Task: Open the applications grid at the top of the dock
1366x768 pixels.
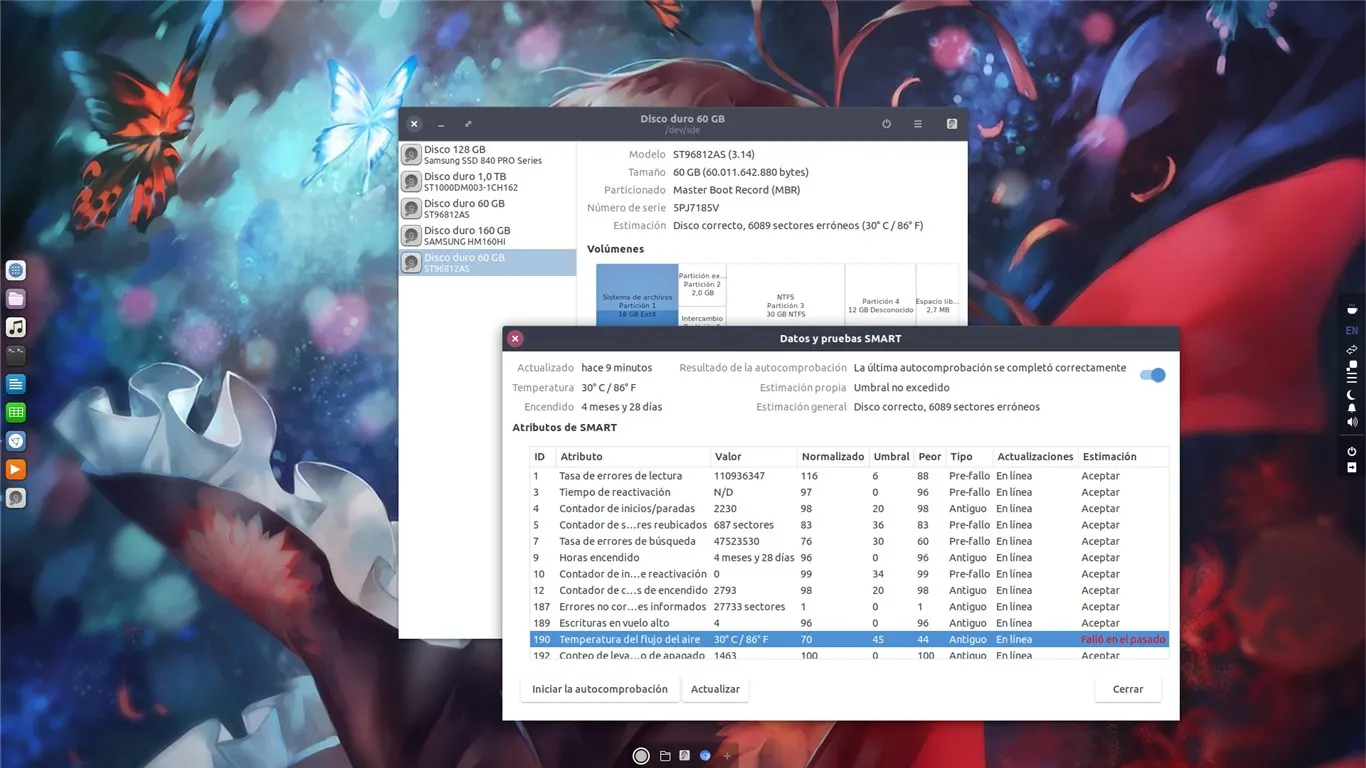Action: point(15,270)
